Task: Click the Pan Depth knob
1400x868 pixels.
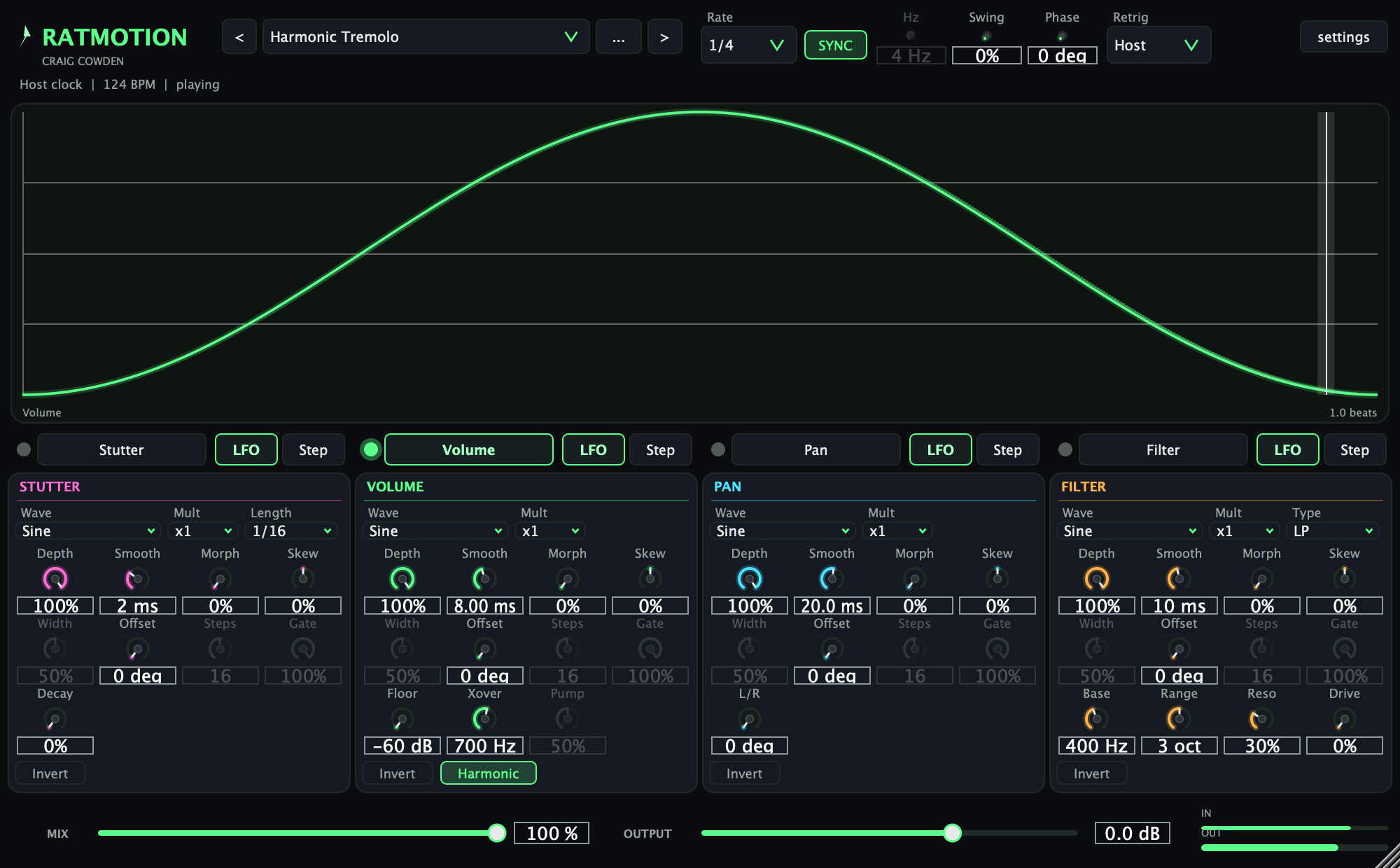Action: coord(749,579)
